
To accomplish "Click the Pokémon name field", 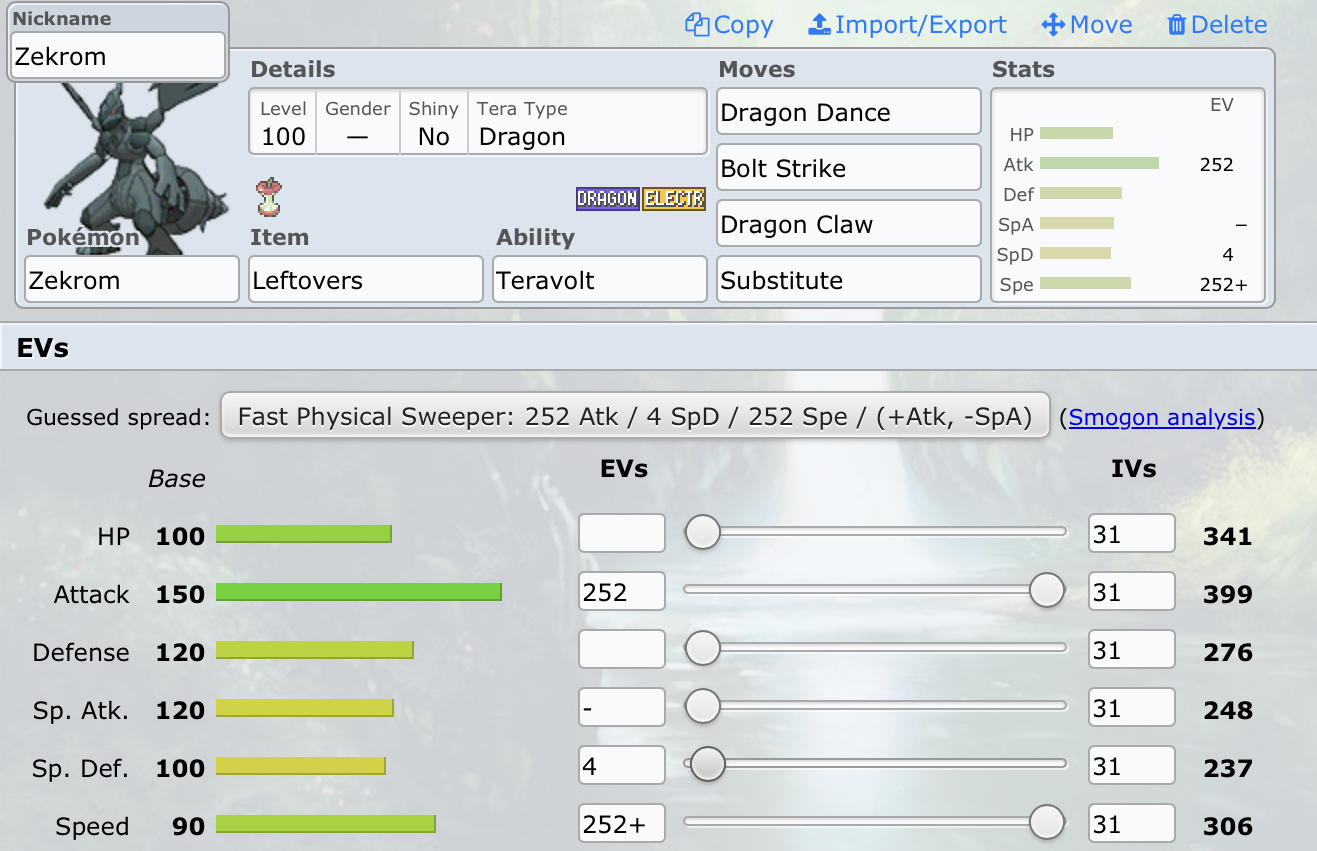I will 132,279.
